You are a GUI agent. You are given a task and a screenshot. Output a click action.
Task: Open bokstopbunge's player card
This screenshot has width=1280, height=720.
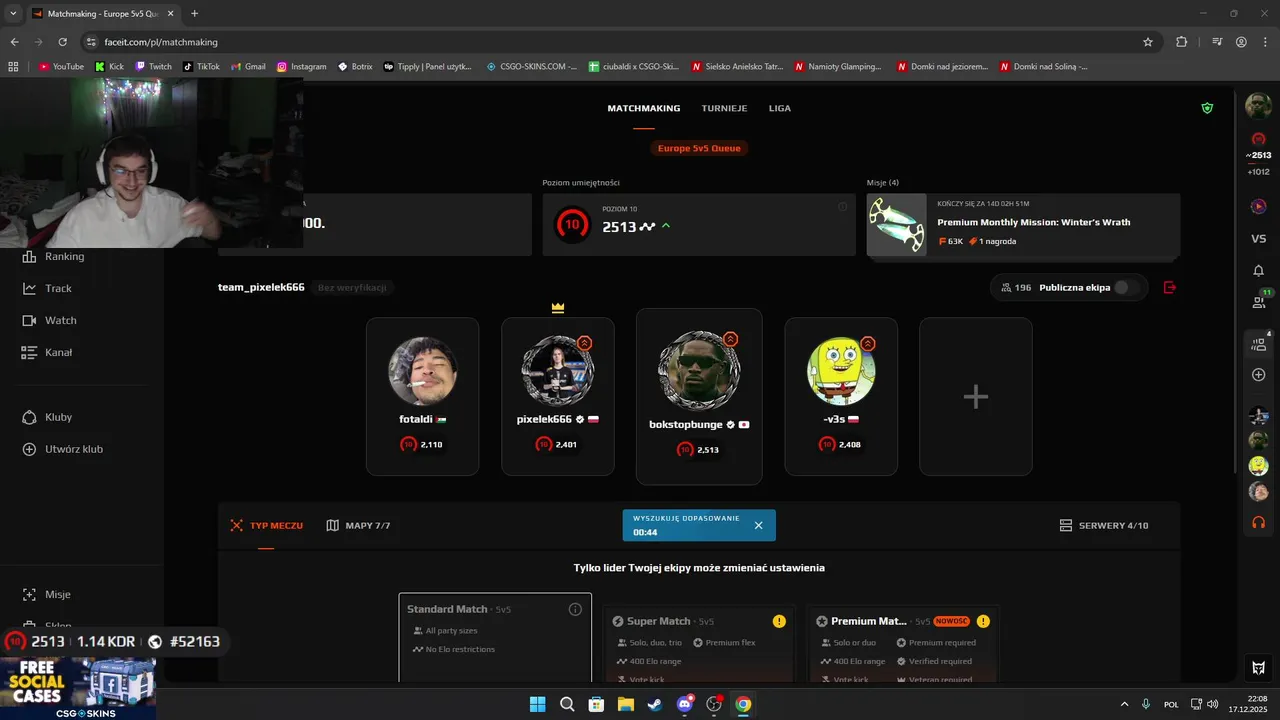(699, 396)
